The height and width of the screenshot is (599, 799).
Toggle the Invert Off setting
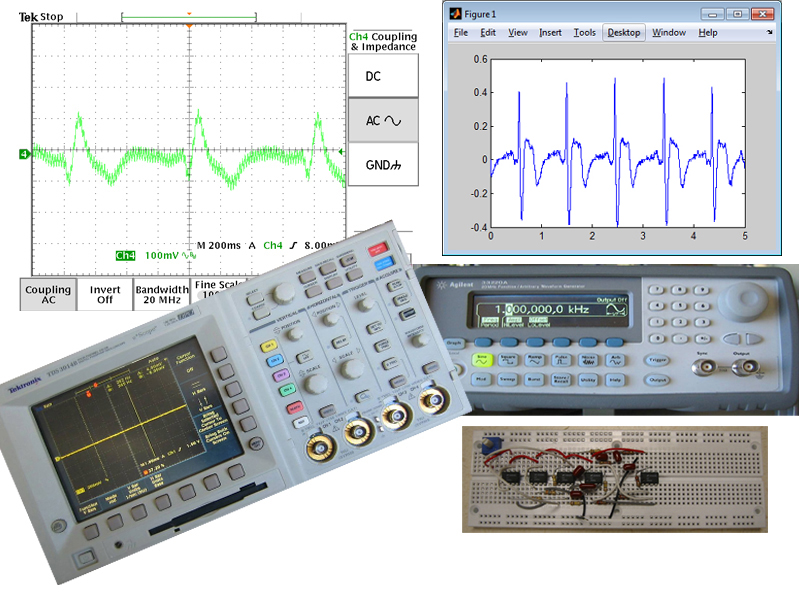pos(105,295)
